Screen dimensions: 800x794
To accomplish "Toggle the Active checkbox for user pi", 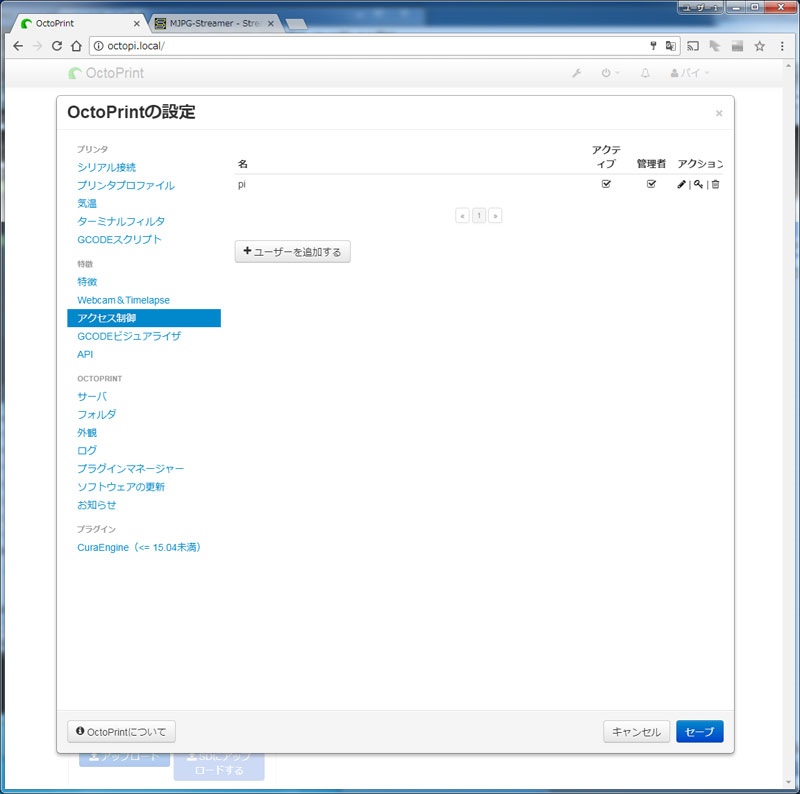I will pyautogui.click(x=606, y=184).
